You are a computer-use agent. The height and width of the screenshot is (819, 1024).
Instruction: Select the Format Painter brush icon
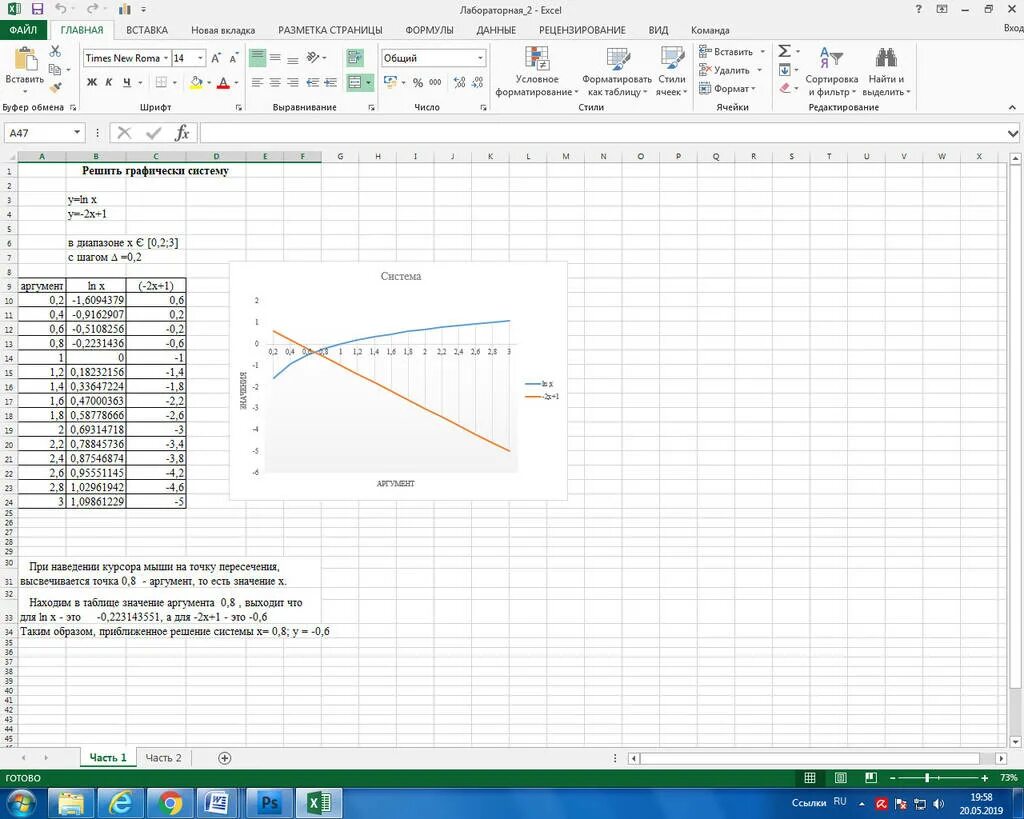56,87
